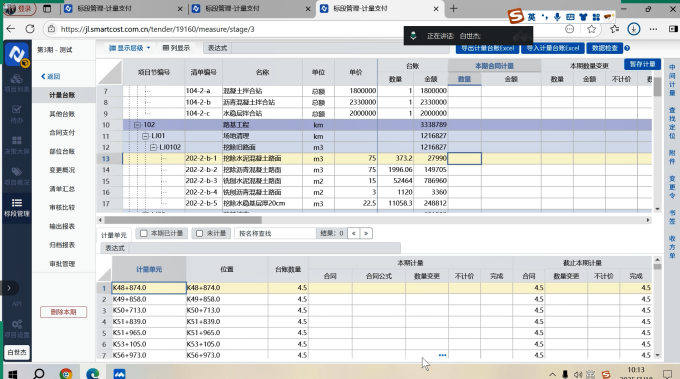Open 决策大屏 in the dark sidebar
The width and height of the screenshot is (680, 379).
[16, 145]
